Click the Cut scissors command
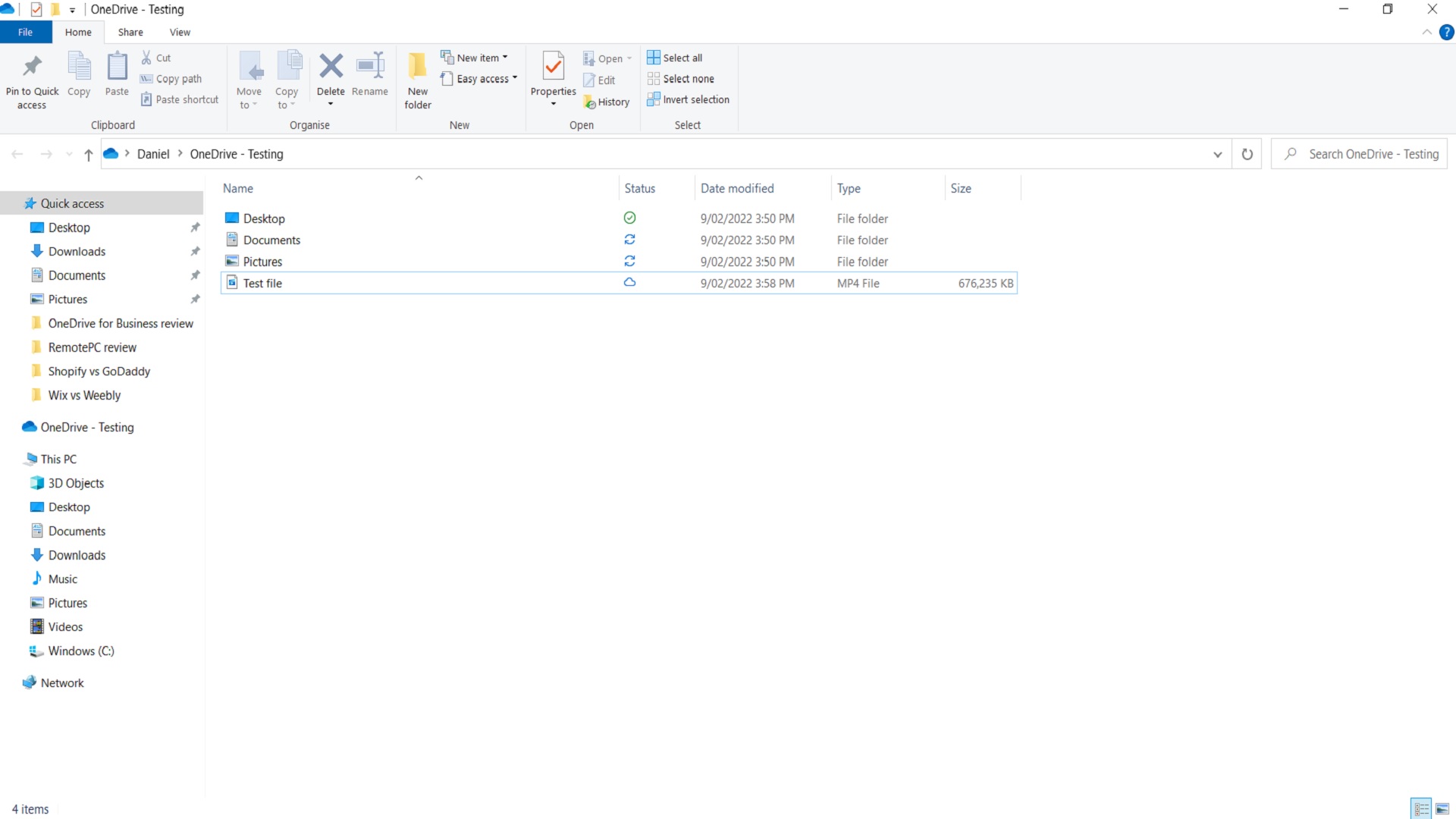 pos(156,58)
